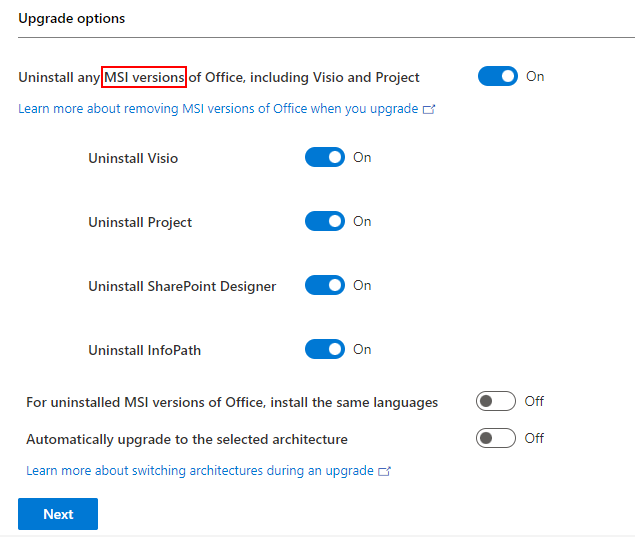
Task: Toggle off Uninstall Project
Action: (324, 221)
